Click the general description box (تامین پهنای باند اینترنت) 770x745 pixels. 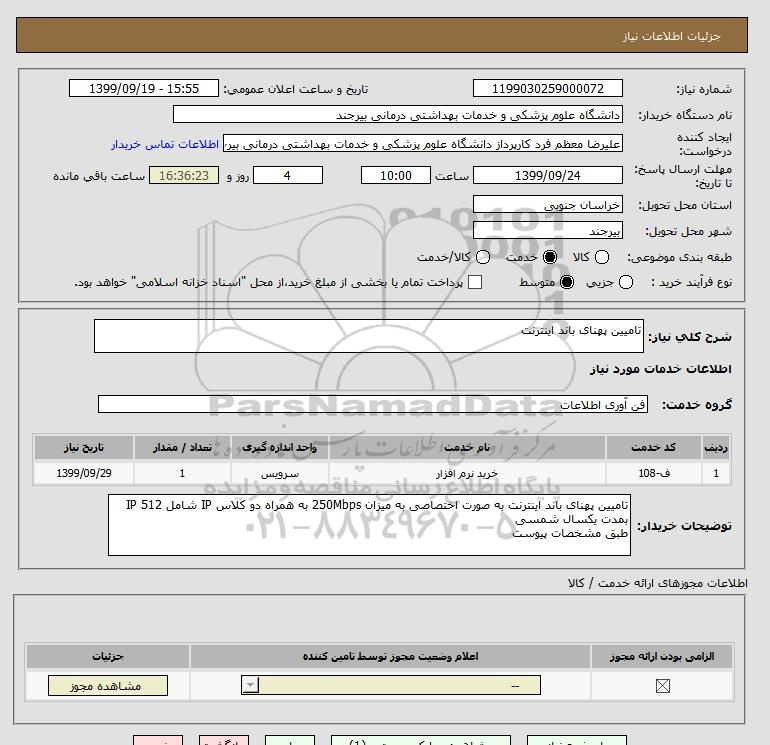(x=369, y=336)
